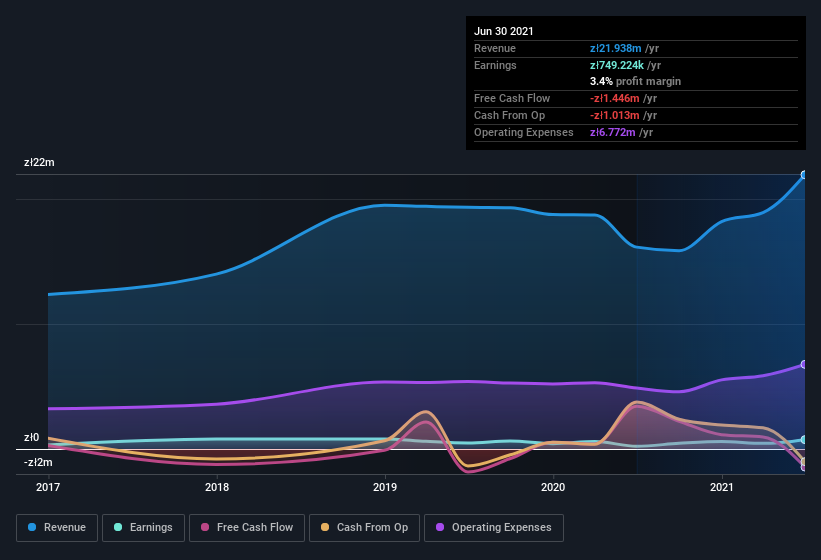This screenshot has height=560, width=821.
Task: Click the -zł2m y-axis label
Action: pos(38,463)
